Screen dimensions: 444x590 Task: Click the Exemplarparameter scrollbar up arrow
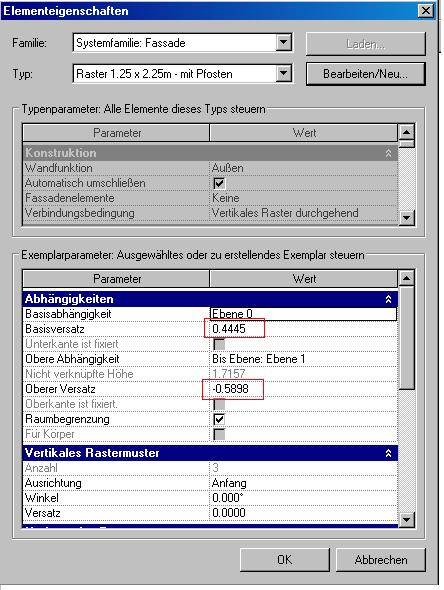tap(406, 278)
